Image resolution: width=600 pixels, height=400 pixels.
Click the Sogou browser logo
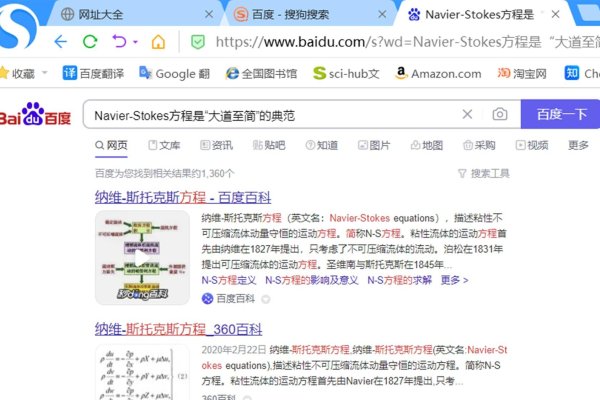tap(18, 26)
